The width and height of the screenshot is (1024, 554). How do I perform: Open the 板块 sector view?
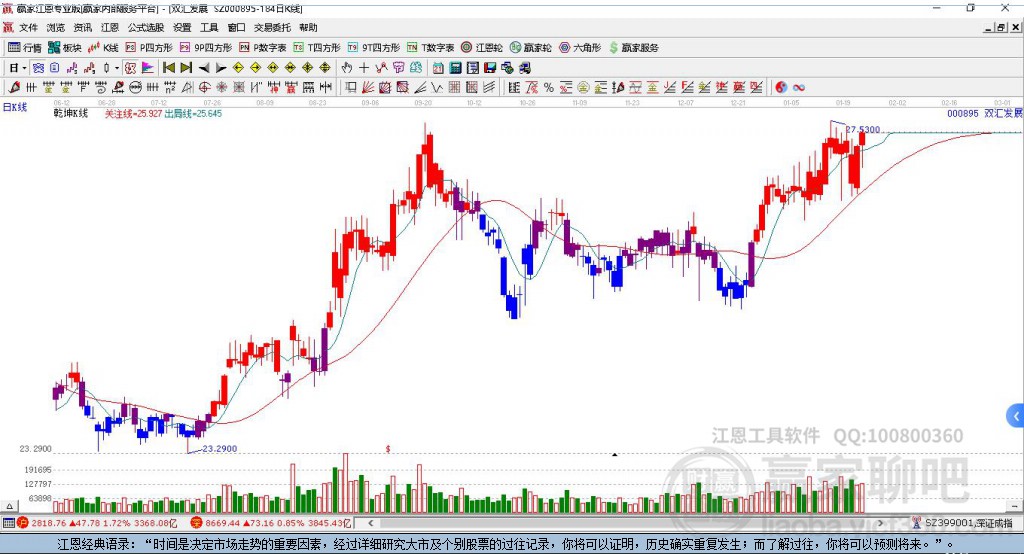pyautogui.click(x=65, y=48)
